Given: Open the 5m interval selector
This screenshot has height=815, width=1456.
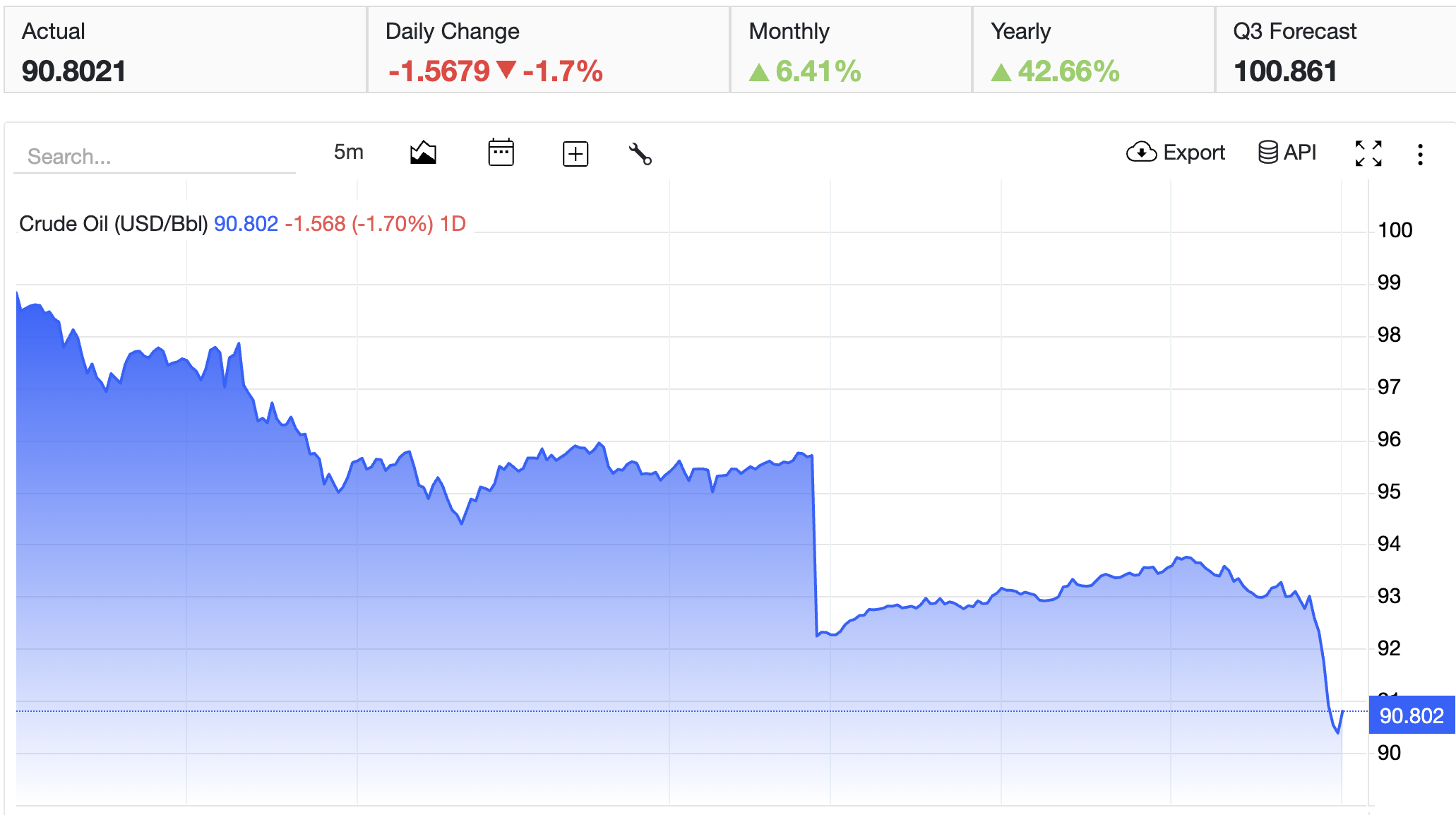Looking at the screenshot, I should (x=349, y=152).
